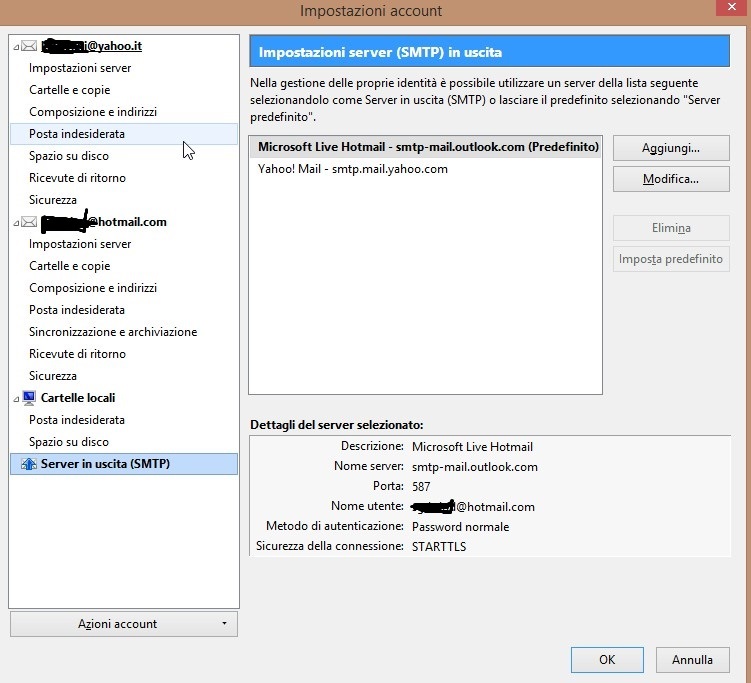Open Posta indesiderata under Cartelle locali

click(x=77, y=420)
